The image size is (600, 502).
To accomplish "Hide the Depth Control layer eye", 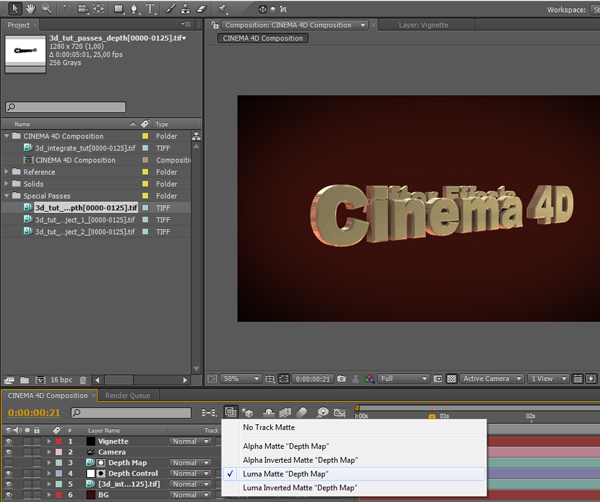I will [9, 473].
